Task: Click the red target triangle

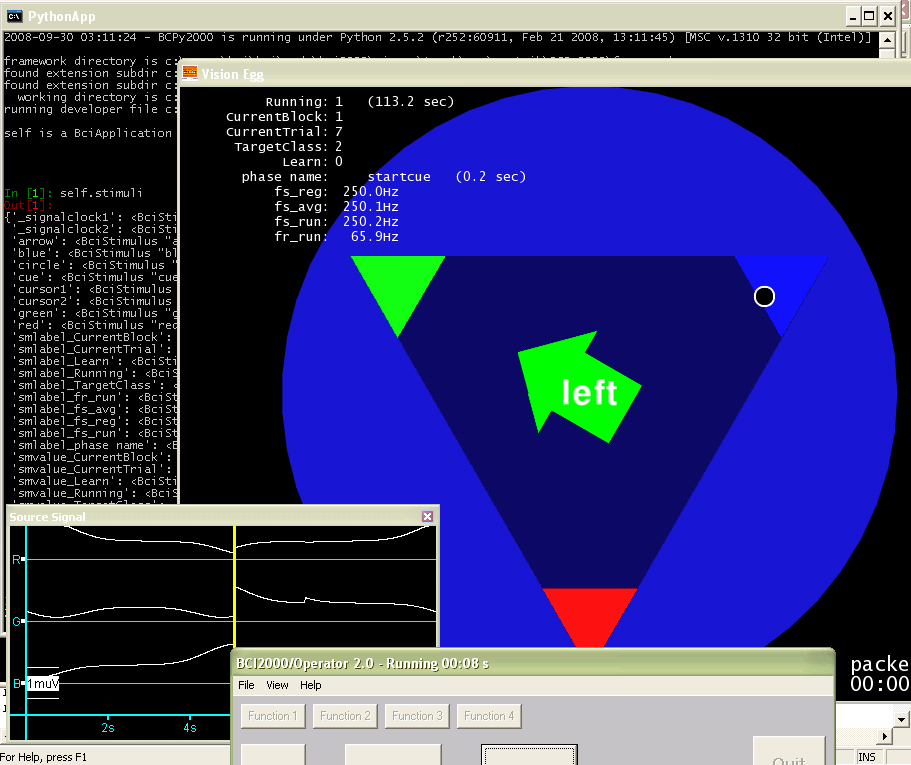Action: [x=590, y=614]
